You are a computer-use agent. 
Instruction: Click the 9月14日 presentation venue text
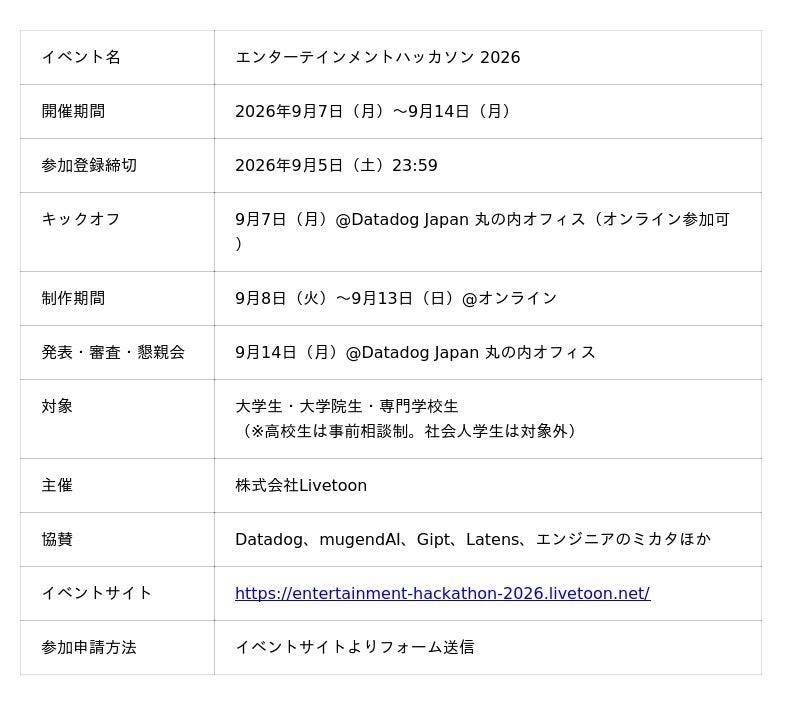click(x=415, y=352)
